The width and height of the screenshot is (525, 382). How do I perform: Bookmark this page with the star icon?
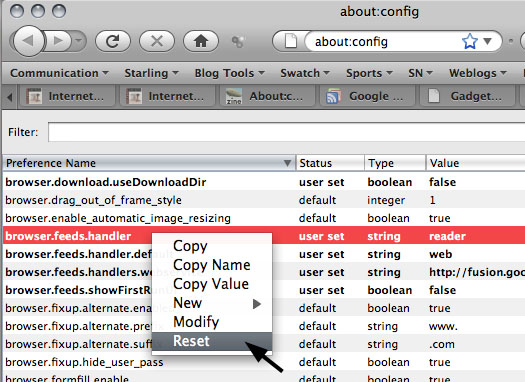(469, 41)
